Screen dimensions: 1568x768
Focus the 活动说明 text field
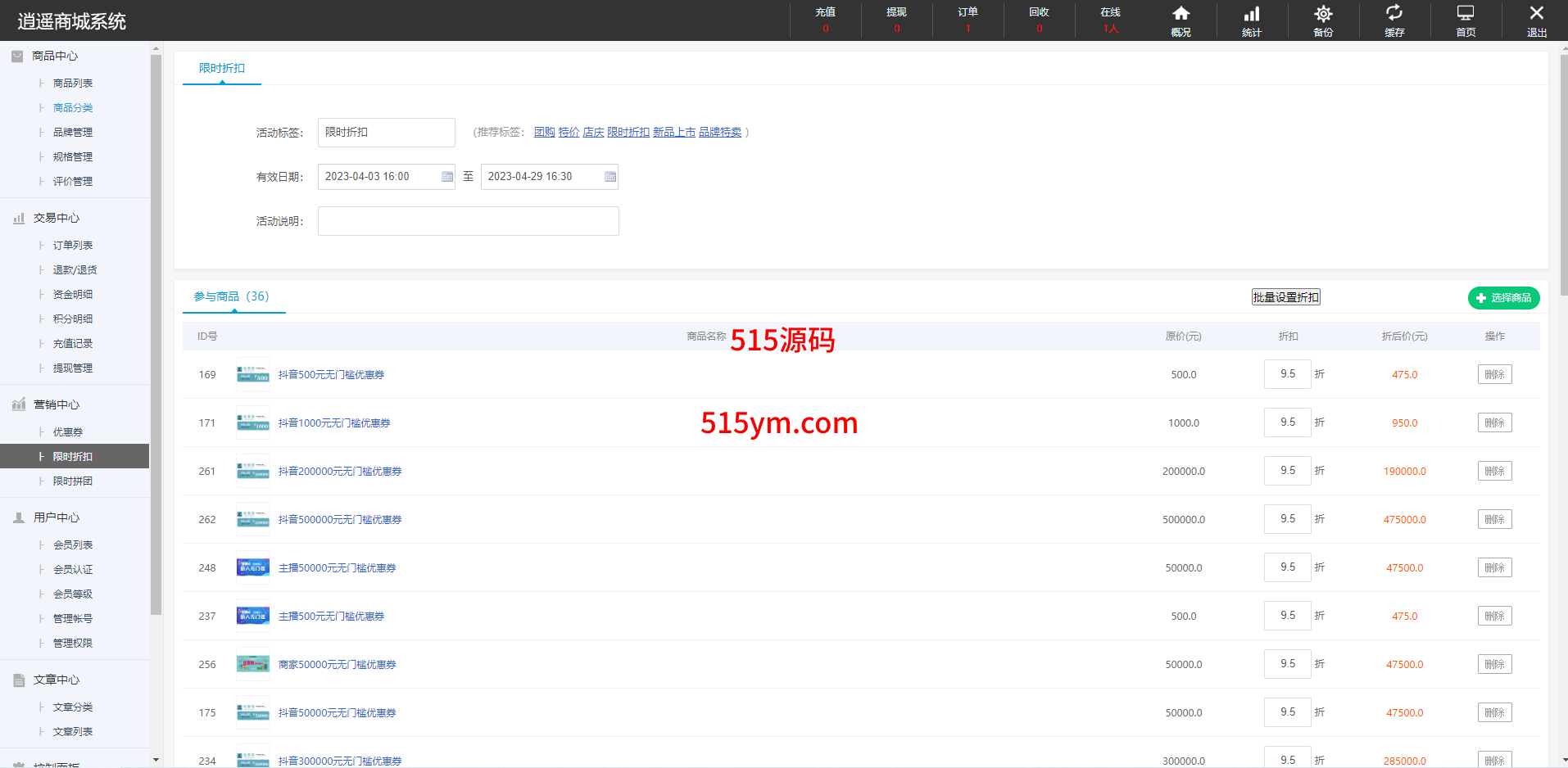coord(468,221)
